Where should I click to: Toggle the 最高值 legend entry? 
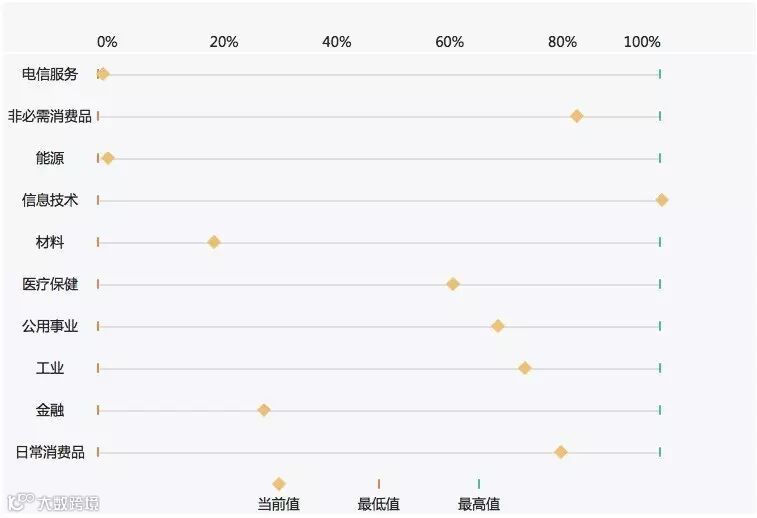(479, 504)
